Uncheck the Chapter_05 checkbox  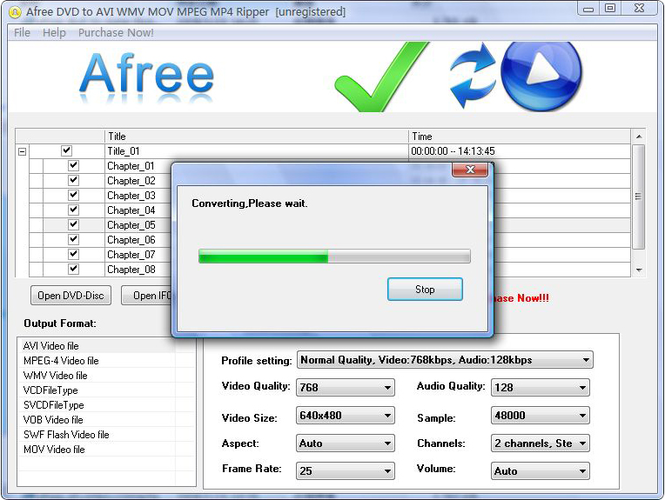click(73, 225)
